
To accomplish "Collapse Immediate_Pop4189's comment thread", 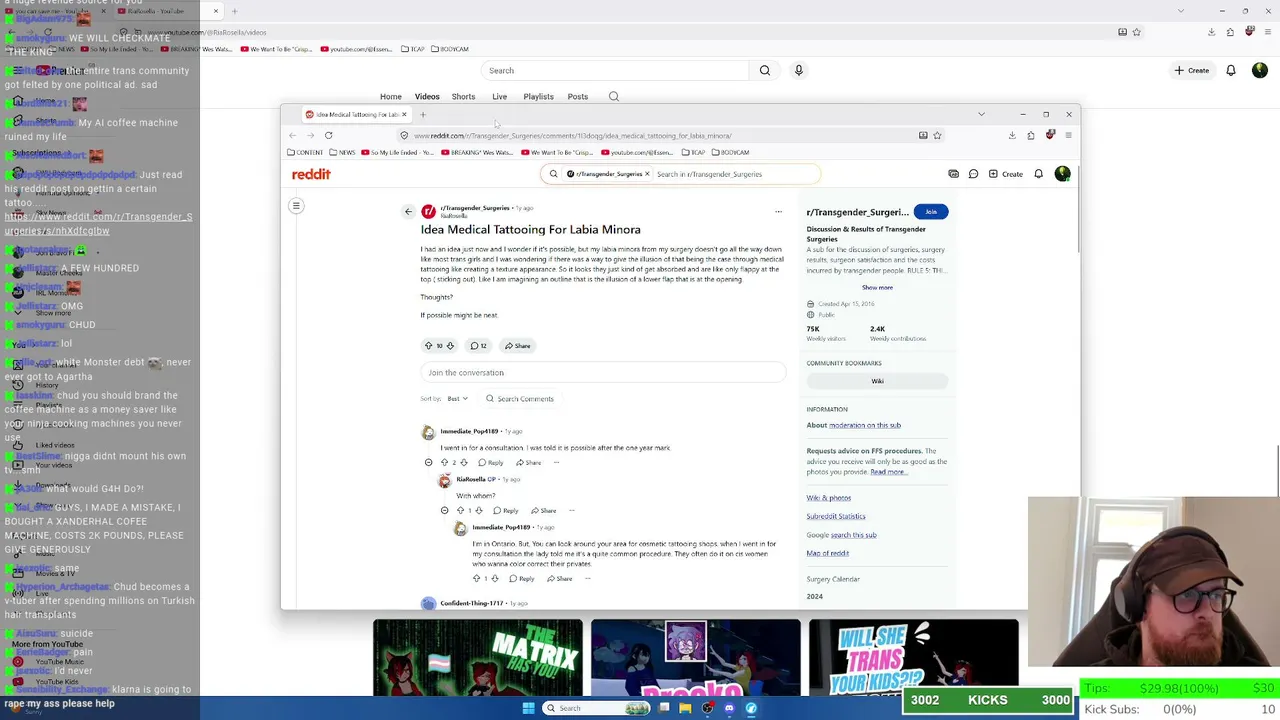I will click(429, 463).
